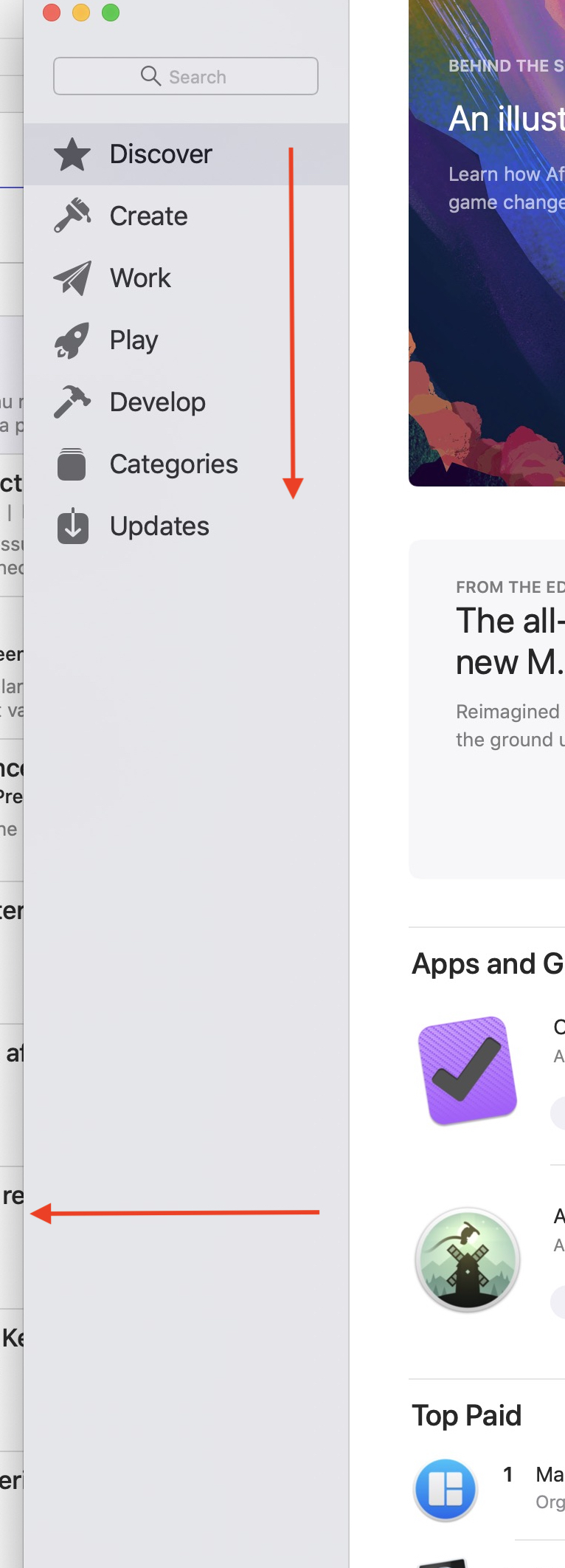Click the green full-screen window button
This screenshot has width=565, height=1568.
[x=111, y=13]
